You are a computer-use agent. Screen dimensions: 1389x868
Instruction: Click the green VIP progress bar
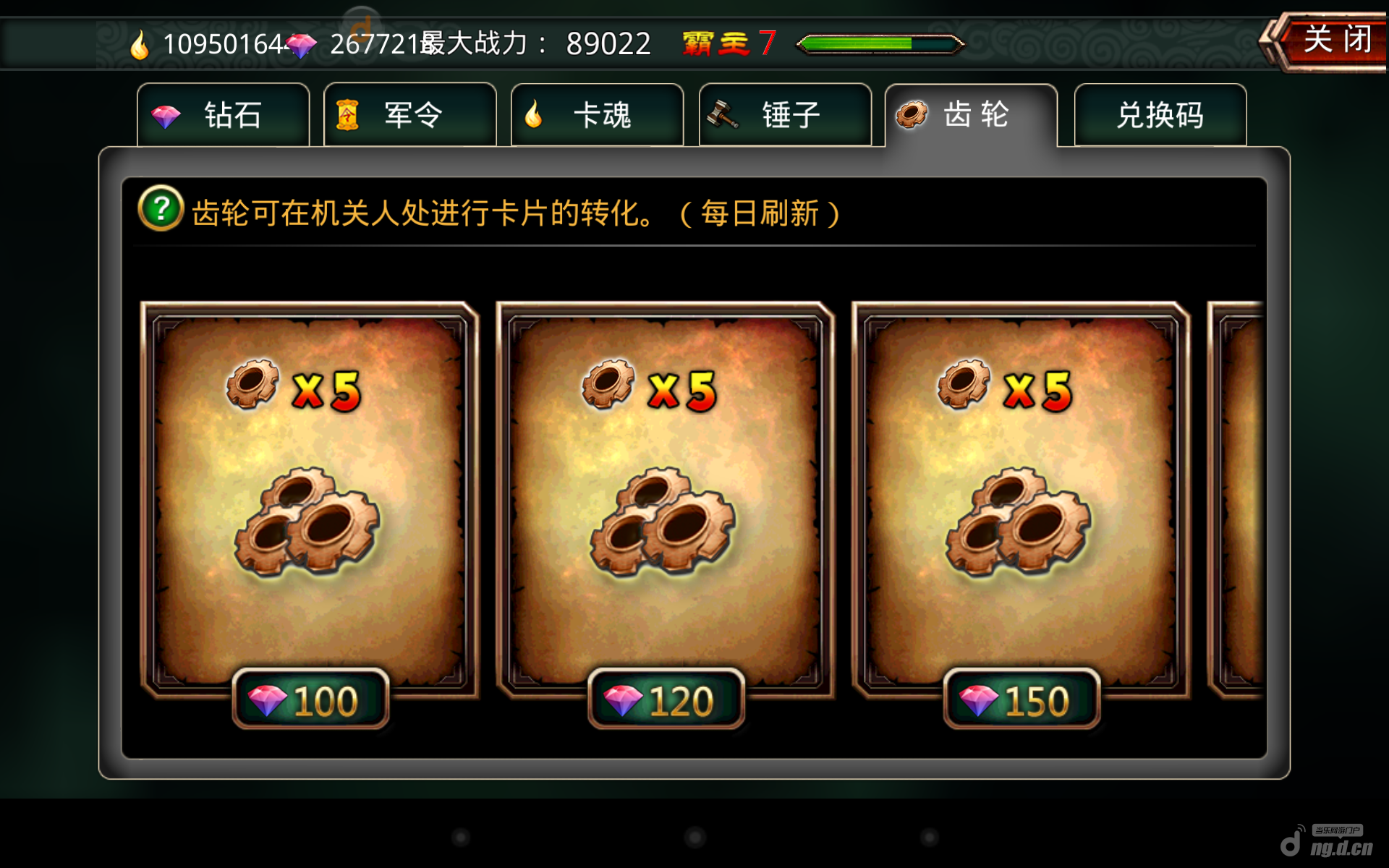(x=880, y=44)
